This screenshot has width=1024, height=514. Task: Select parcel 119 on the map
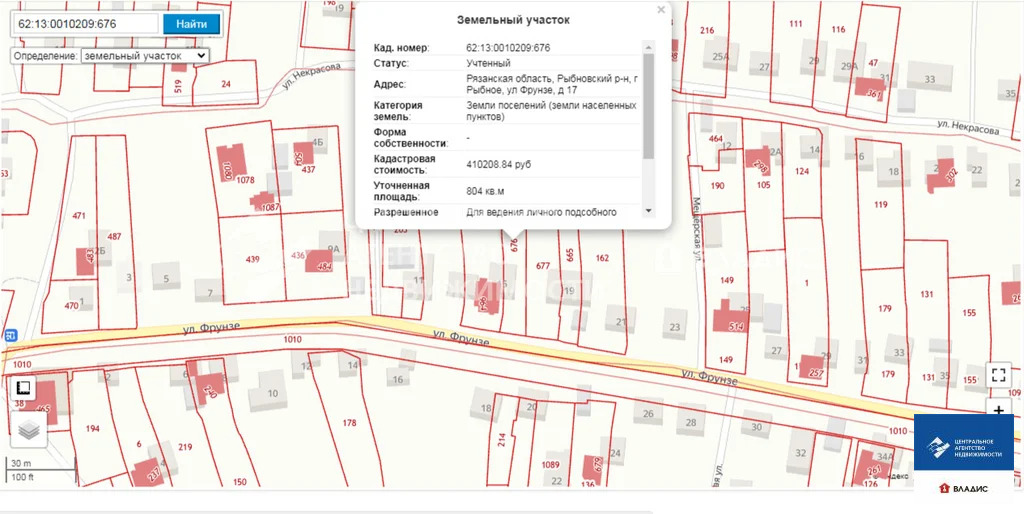(880, 205)
